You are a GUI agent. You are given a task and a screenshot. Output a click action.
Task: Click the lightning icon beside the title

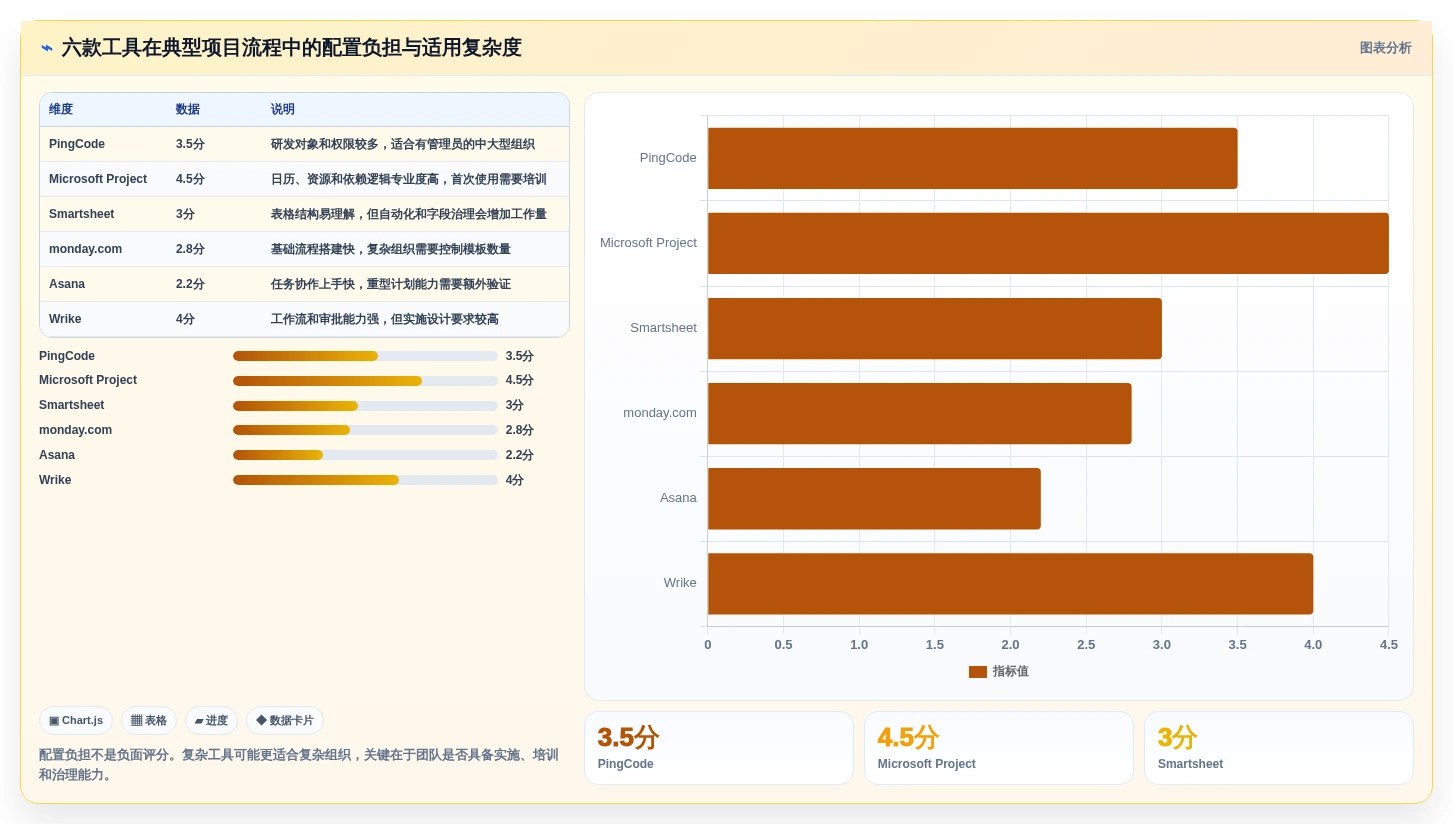(x=47, y=48)
